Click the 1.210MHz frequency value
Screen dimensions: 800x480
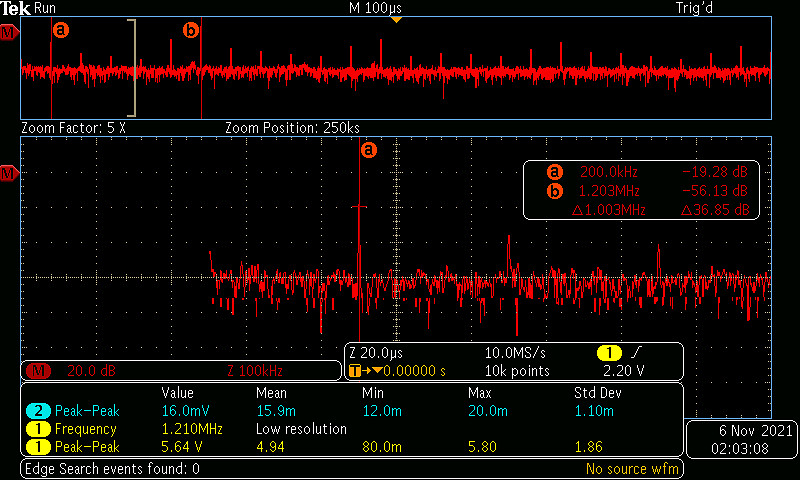(192, 429)
